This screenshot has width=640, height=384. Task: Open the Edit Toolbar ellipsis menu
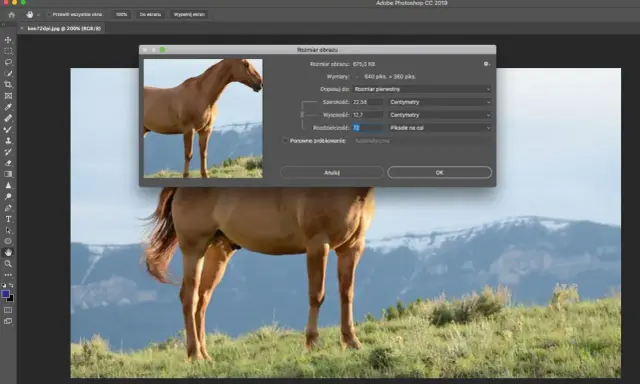click(x=8, y=275)
